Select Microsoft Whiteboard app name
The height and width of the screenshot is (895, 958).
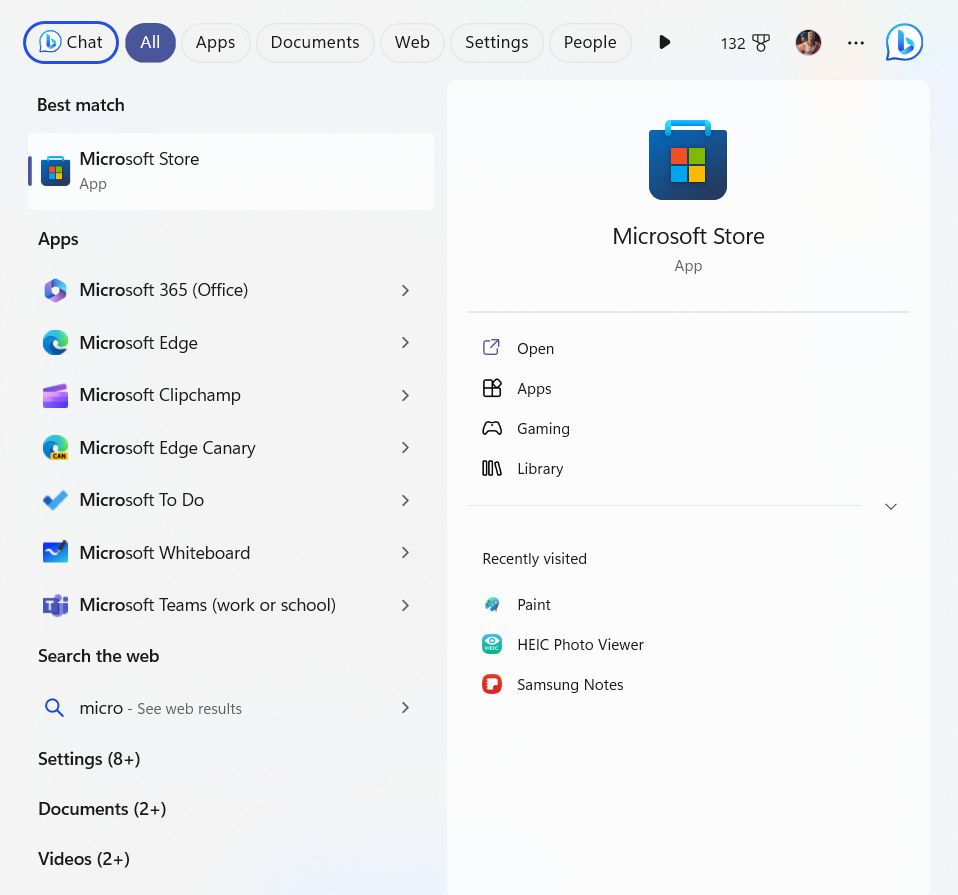point(165,552)
